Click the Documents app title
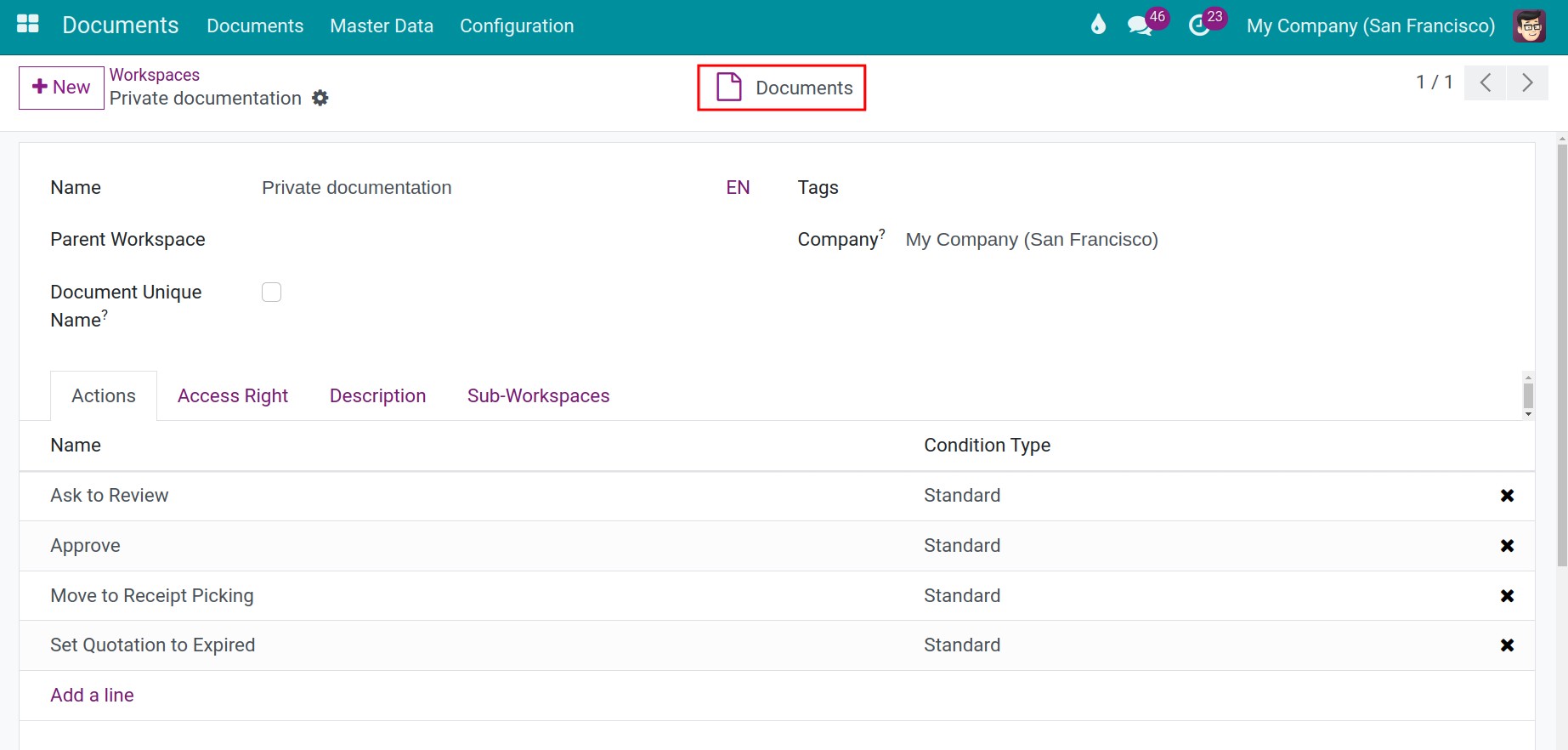 coord(121,25)
